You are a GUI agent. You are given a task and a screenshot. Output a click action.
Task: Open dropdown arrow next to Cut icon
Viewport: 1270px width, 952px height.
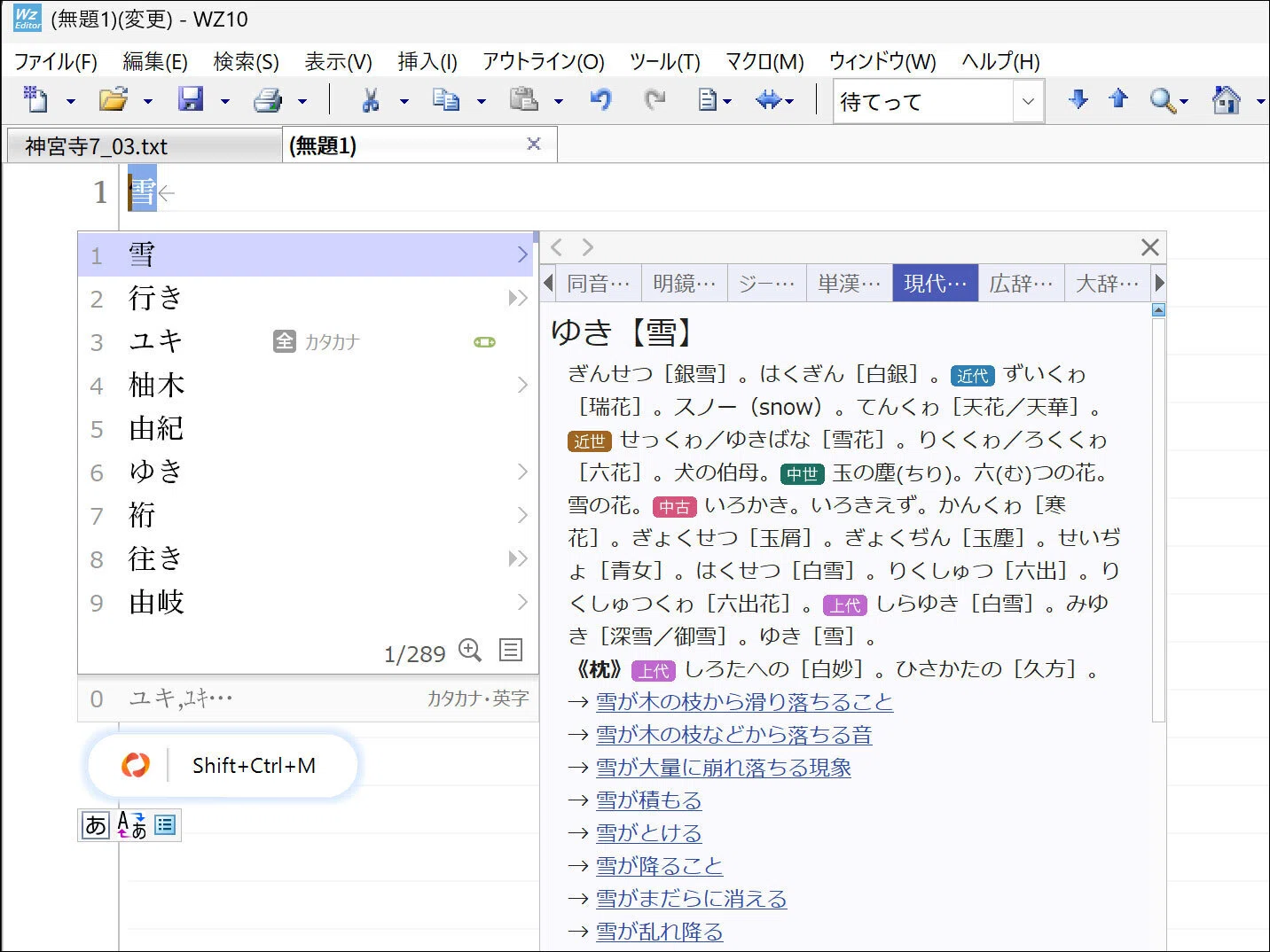(x=404, y=101)
